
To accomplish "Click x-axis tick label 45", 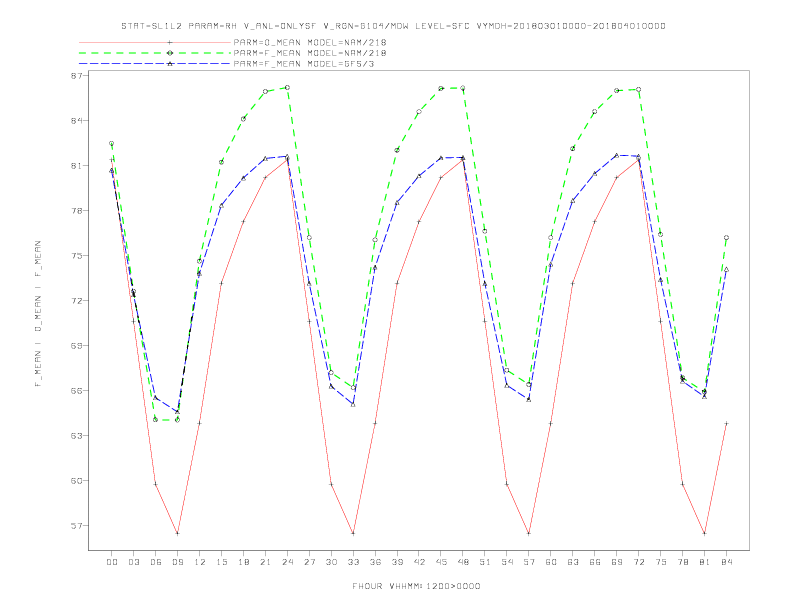I will pyautogui.click(x=441, y=562).
